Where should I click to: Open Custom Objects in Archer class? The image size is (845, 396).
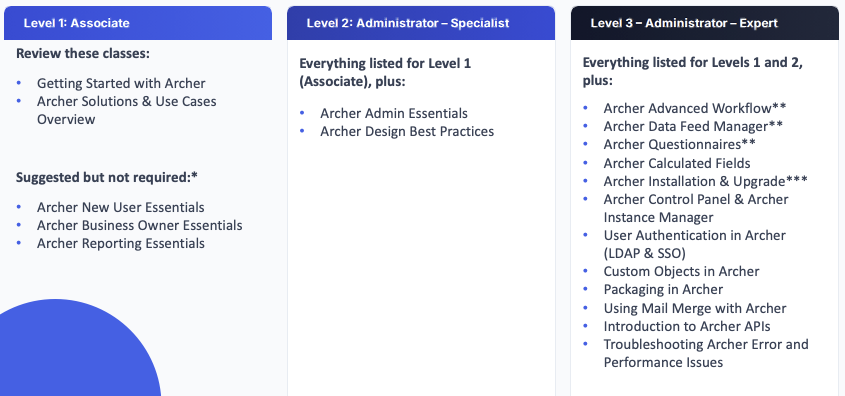pos(681,272)
